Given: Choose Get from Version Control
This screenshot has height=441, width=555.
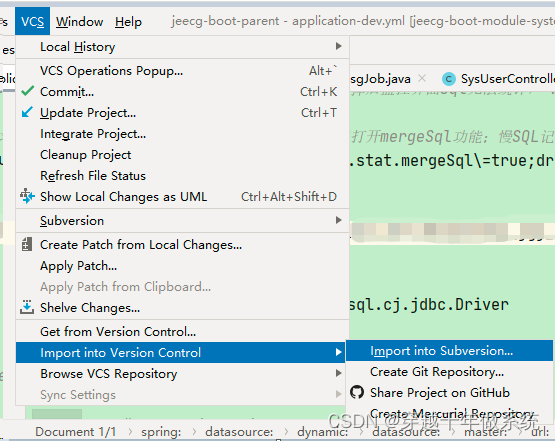Looking at the screenshot, I should [182, 332].
